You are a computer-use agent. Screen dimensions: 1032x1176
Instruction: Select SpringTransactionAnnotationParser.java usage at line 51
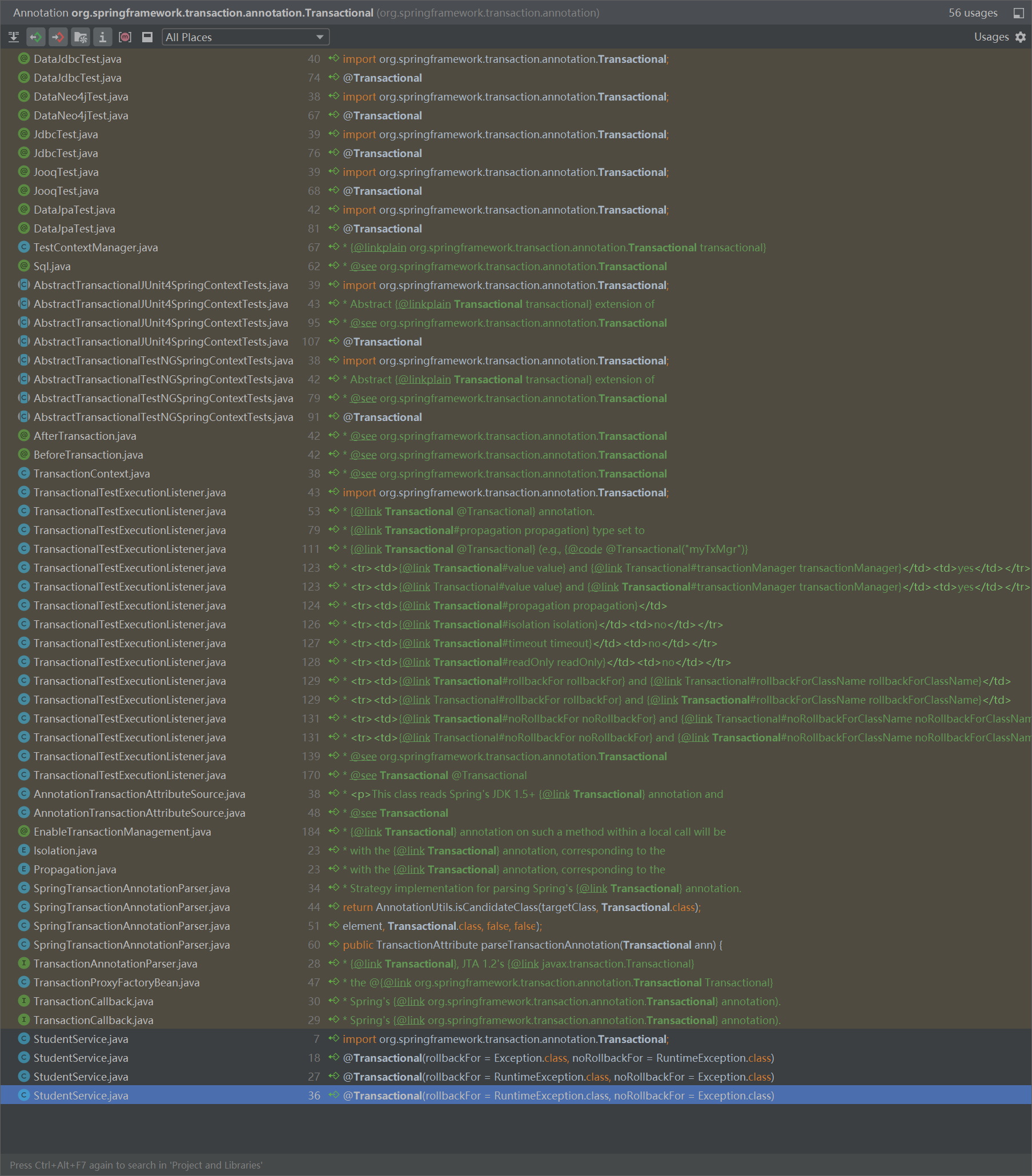pyautogui.click(x=516, y=926)
